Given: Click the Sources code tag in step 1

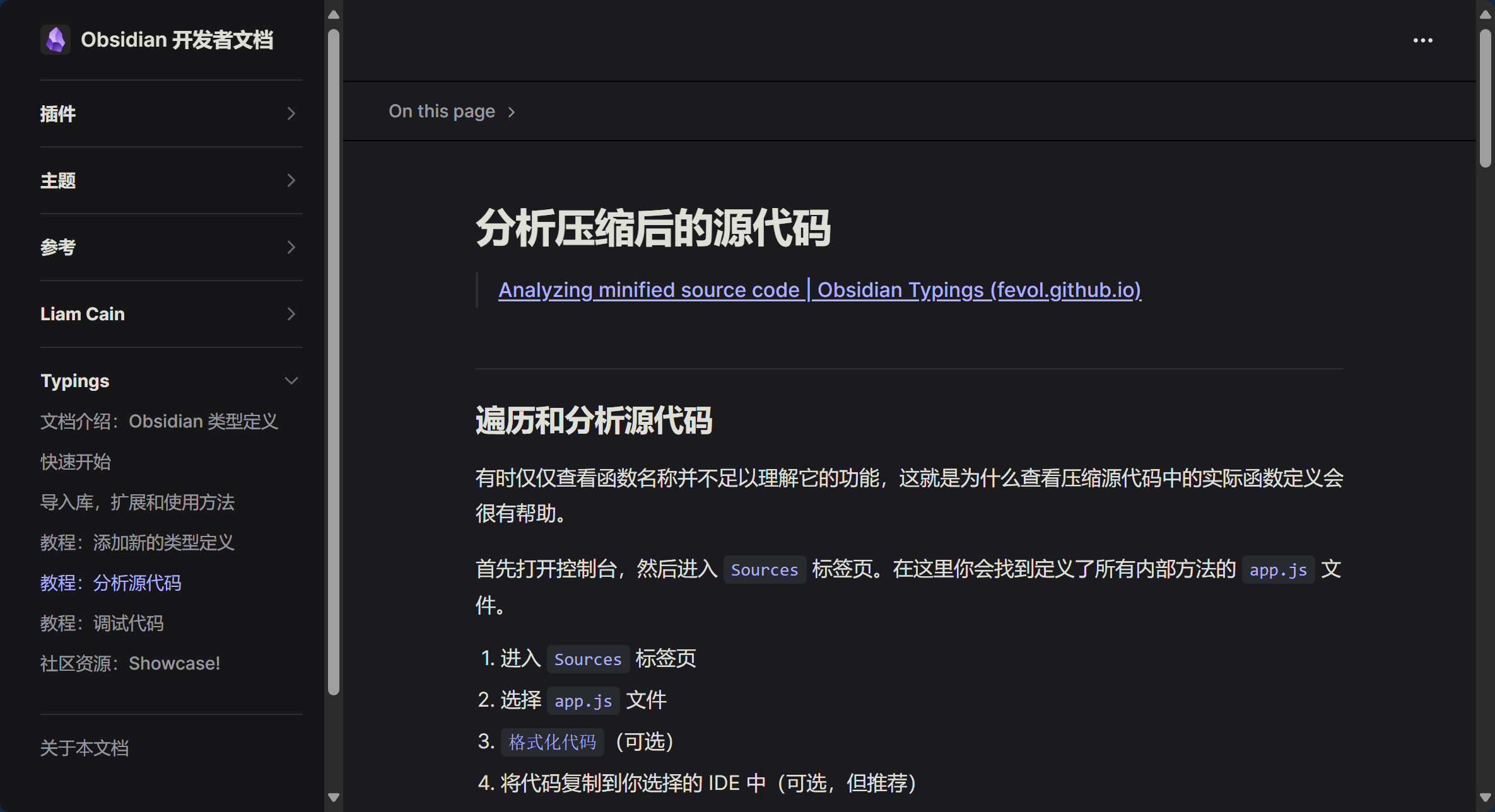Looking at the screenshot, I should [588, 659].
